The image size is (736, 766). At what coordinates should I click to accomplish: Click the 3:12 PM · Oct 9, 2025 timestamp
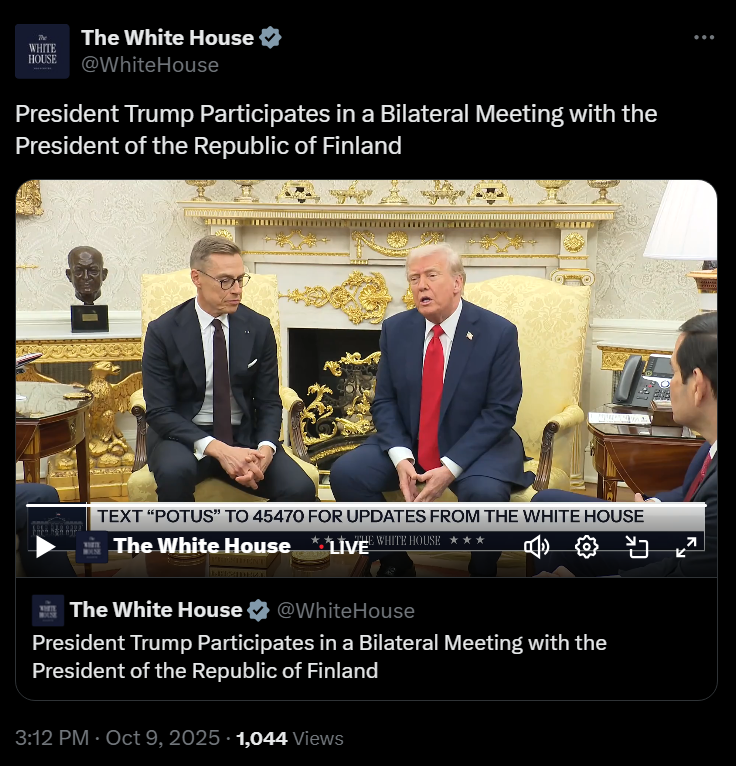tap(117, 738)
